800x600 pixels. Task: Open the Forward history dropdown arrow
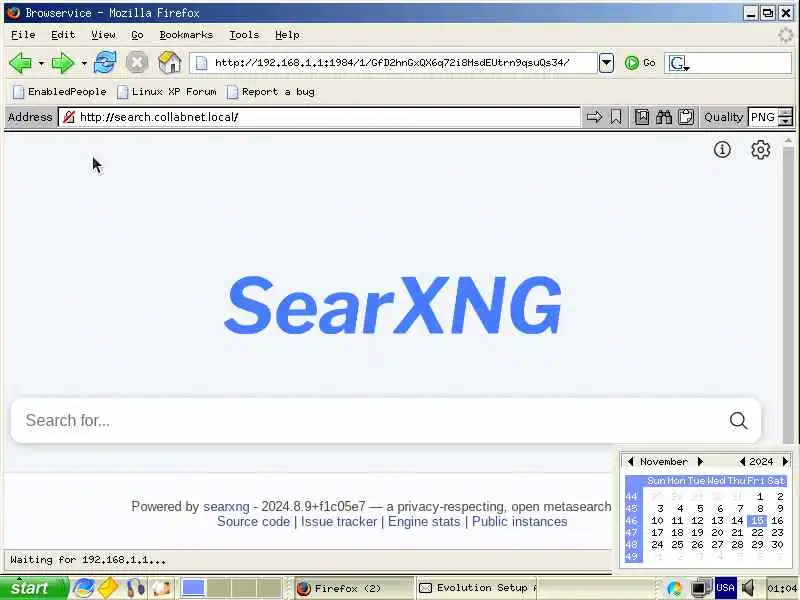84,63
